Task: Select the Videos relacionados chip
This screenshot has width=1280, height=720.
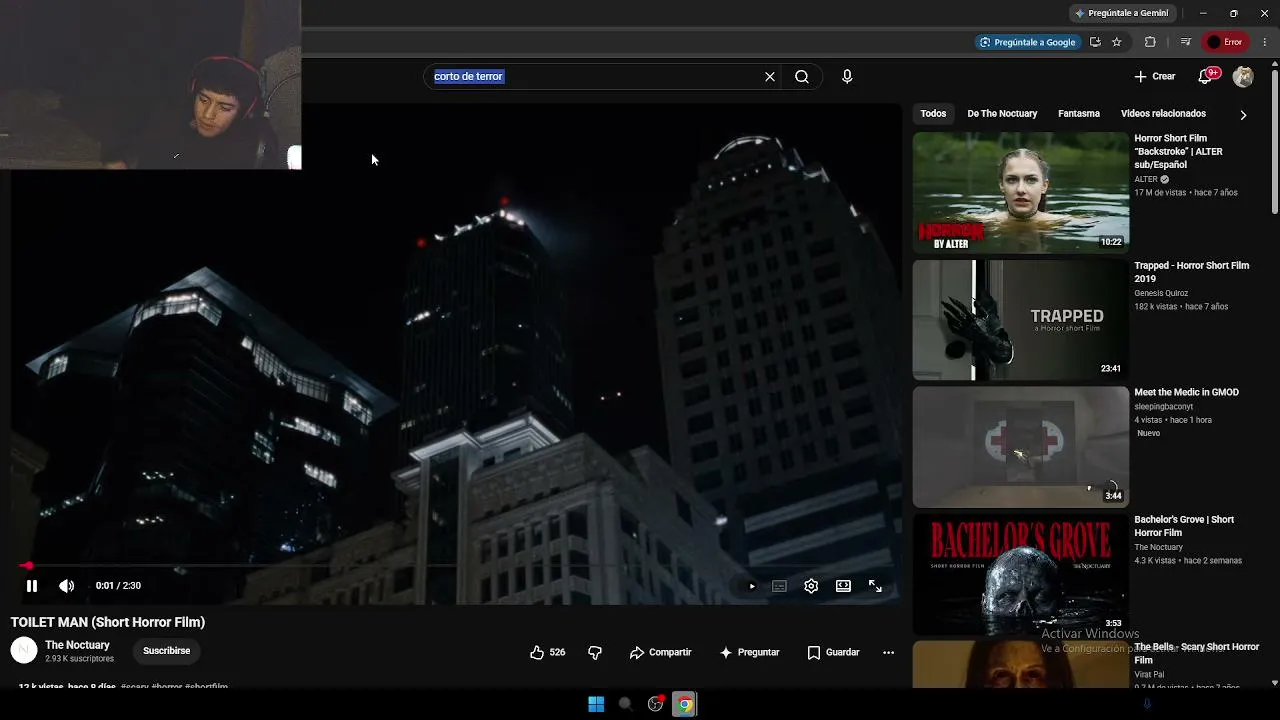Action: 1163,114
